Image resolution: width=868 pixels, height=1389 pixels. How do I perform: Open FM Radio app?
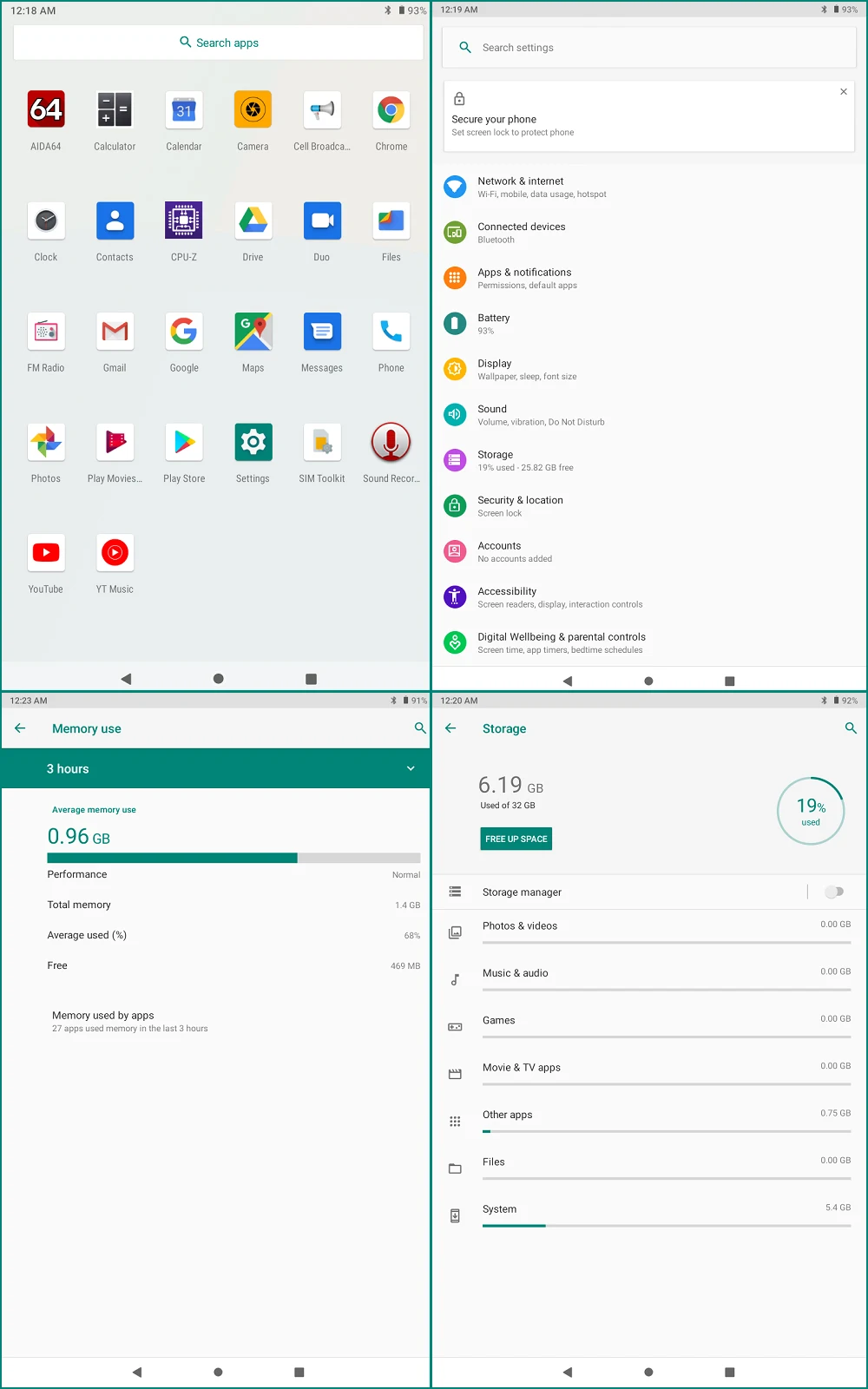coord(46,332)
